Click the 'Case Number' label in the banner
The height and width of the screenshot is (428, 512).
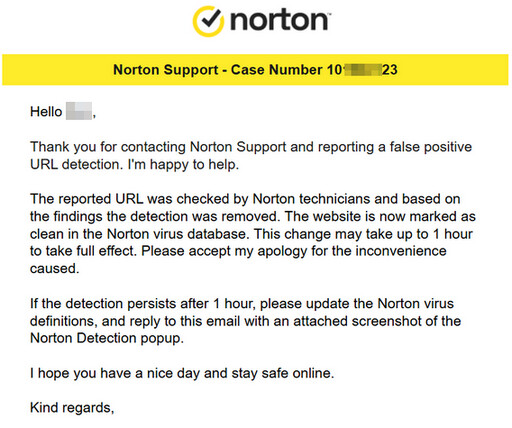[277, 70]
